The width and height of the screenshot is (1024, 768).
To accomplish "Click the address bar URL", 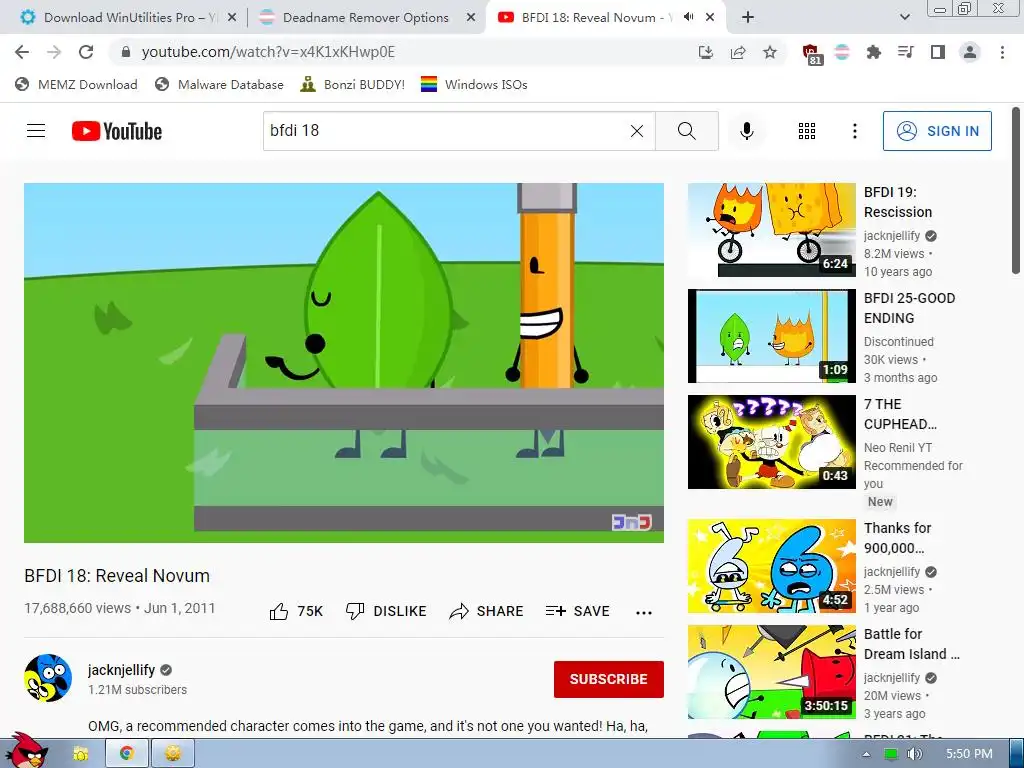I will [268, 52].
